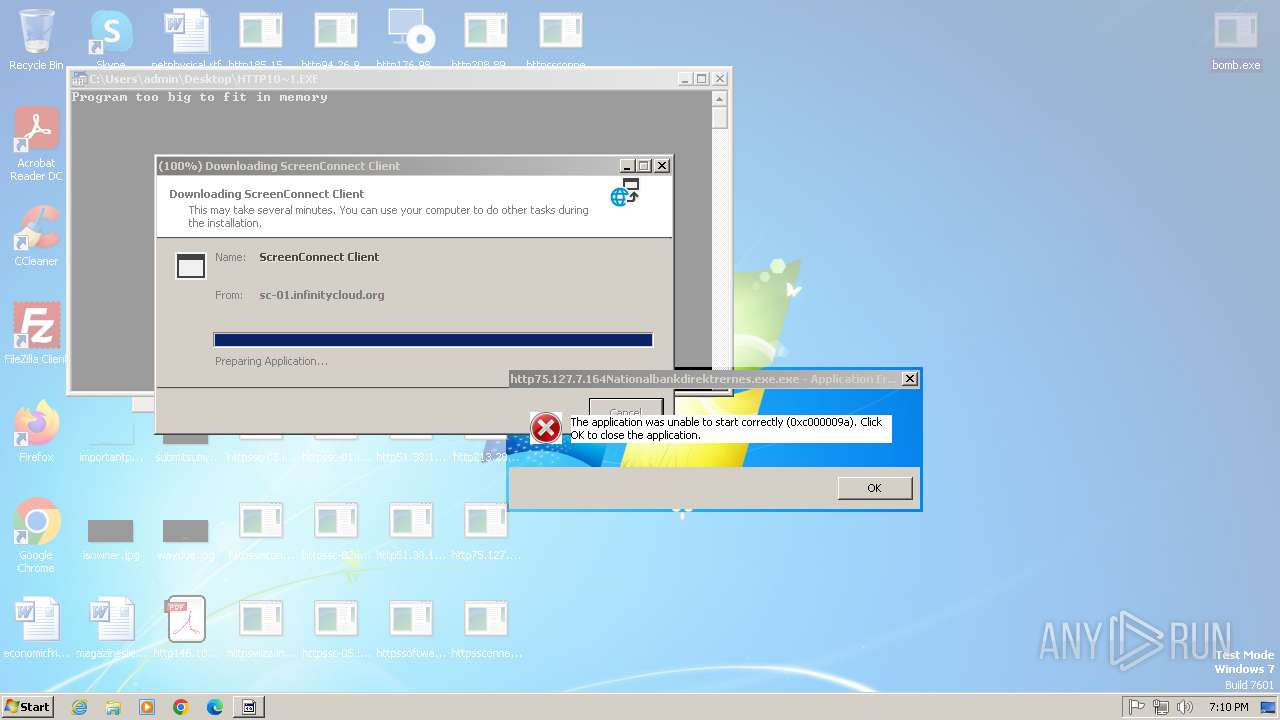The height and width of the screenshot is (720, 1280).
Task: Click the Action Center flag tray icon
Action: [1136, 707]
